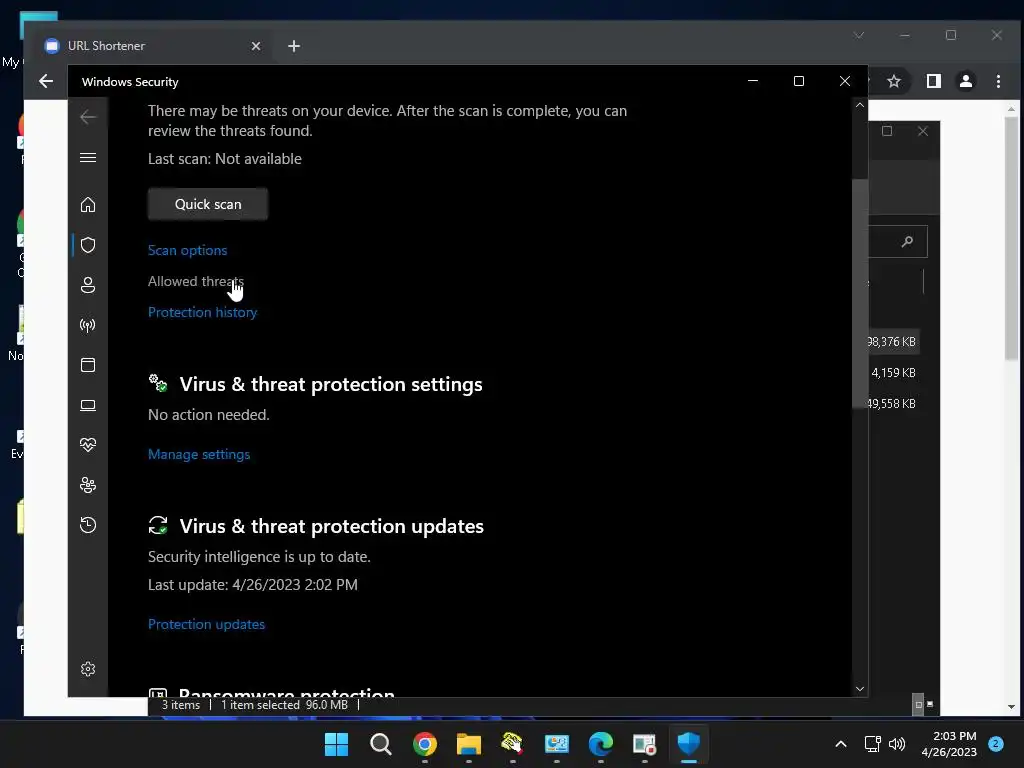The height and width of the screenshot is (768, 1024).
Task: Open Chrome profile avatar icon
Action: pyautogui.click(x=966, y=81)
